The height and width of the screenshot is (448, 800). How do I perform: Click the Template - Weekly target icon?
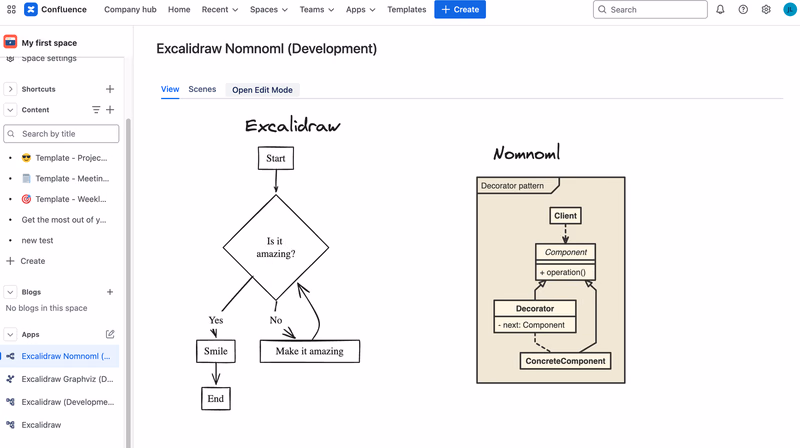[x=27, y=199]
